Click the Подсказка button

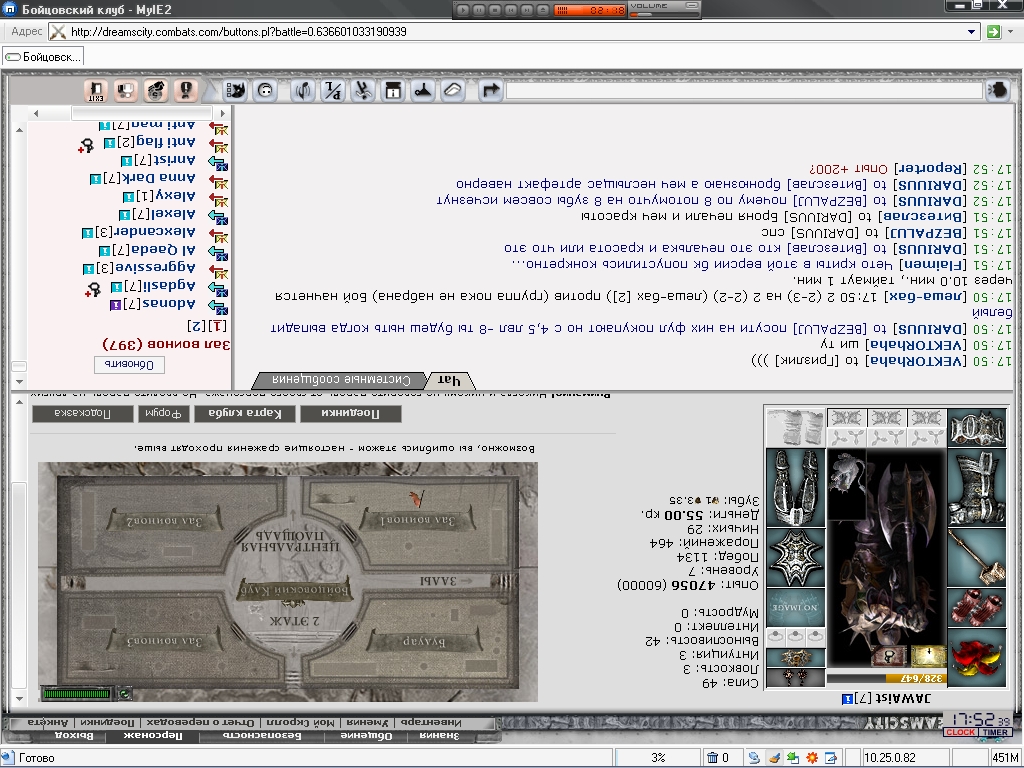pos(83,413)
